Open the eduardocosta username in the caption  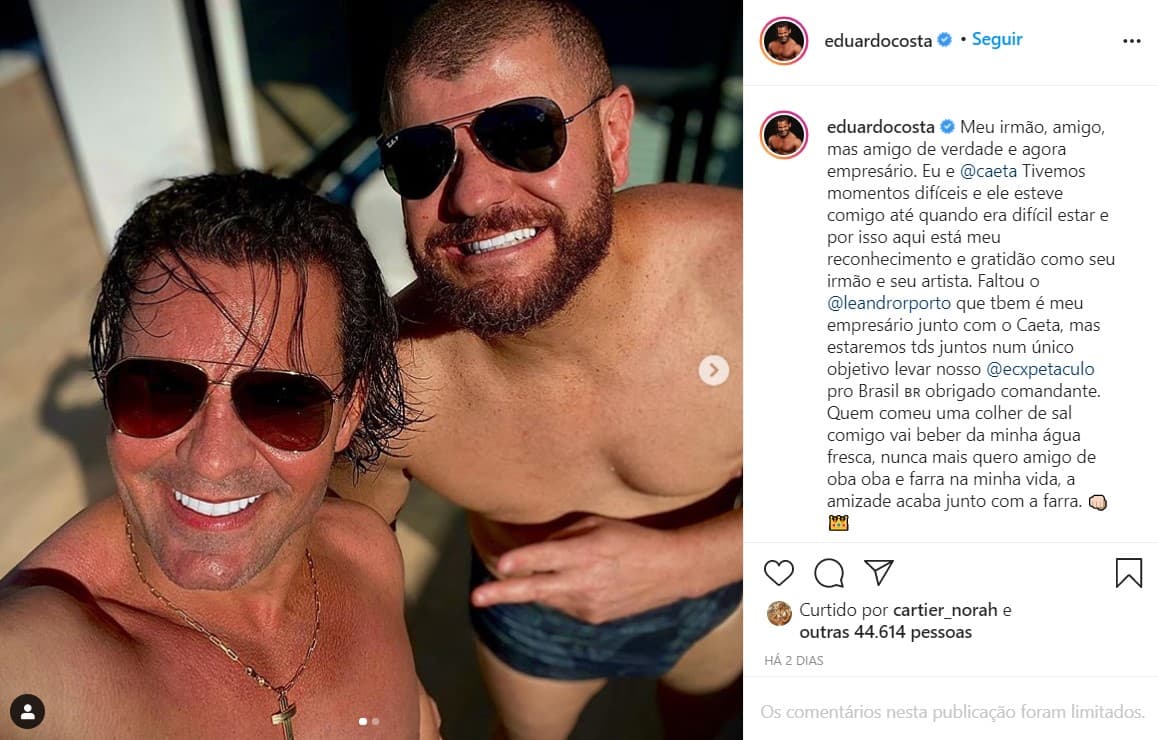point(880,127)
